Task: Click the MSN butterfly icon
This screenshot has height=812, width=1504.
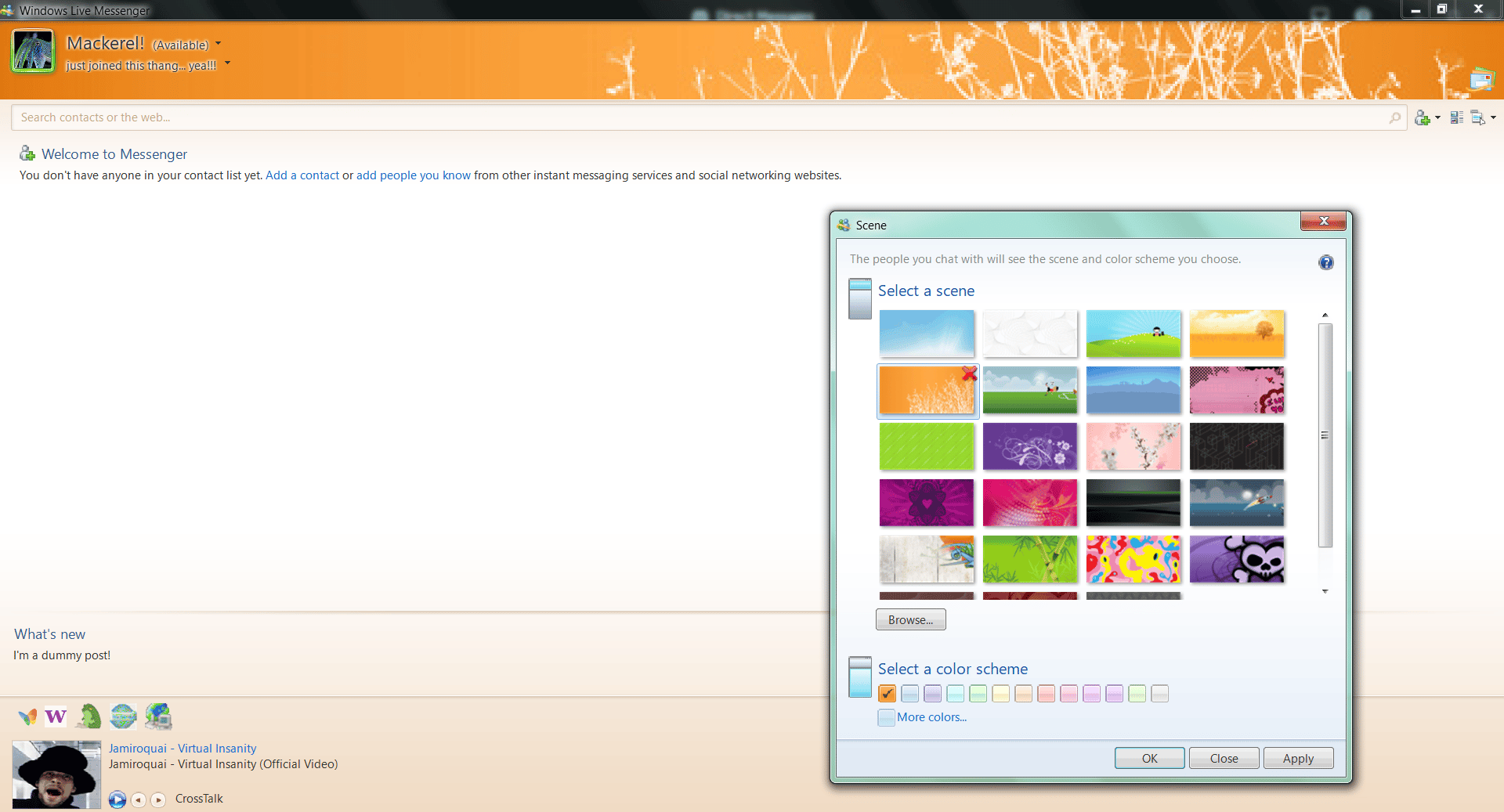Action: [x=27, y=716]
